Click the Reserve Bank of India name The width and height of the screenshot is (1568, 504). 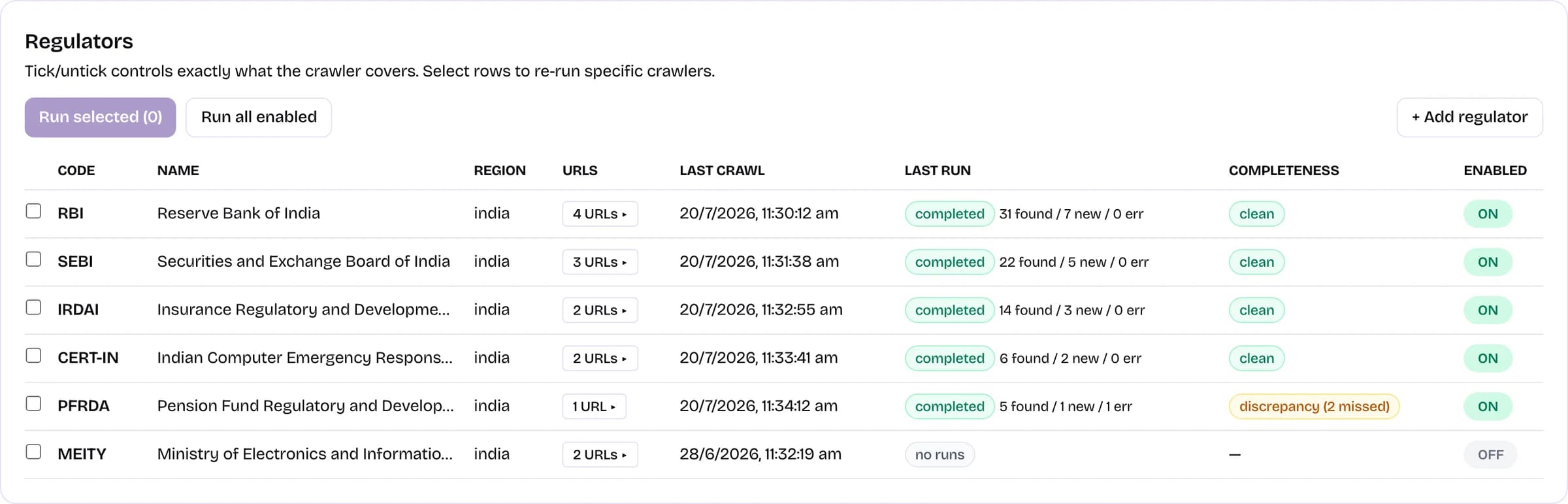(238, 213)
